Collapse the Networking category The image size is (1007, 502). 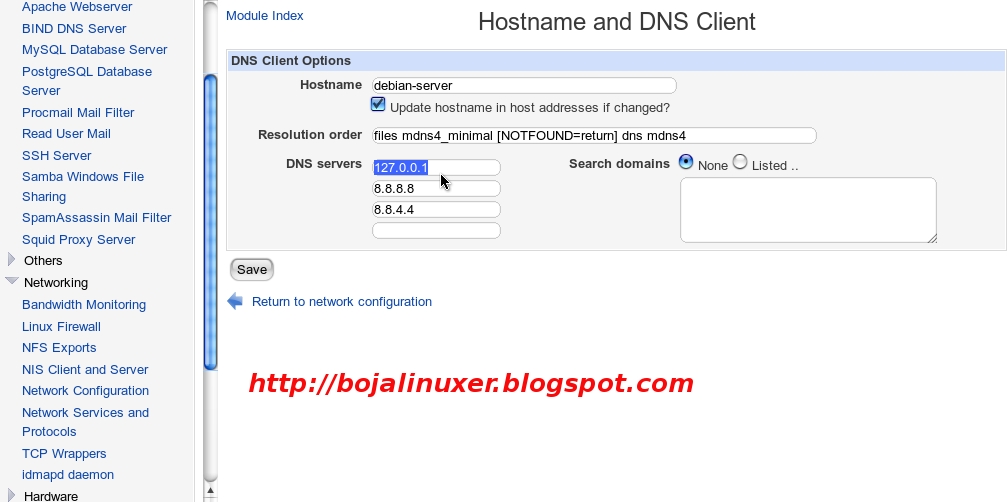(x=12, y=281)
